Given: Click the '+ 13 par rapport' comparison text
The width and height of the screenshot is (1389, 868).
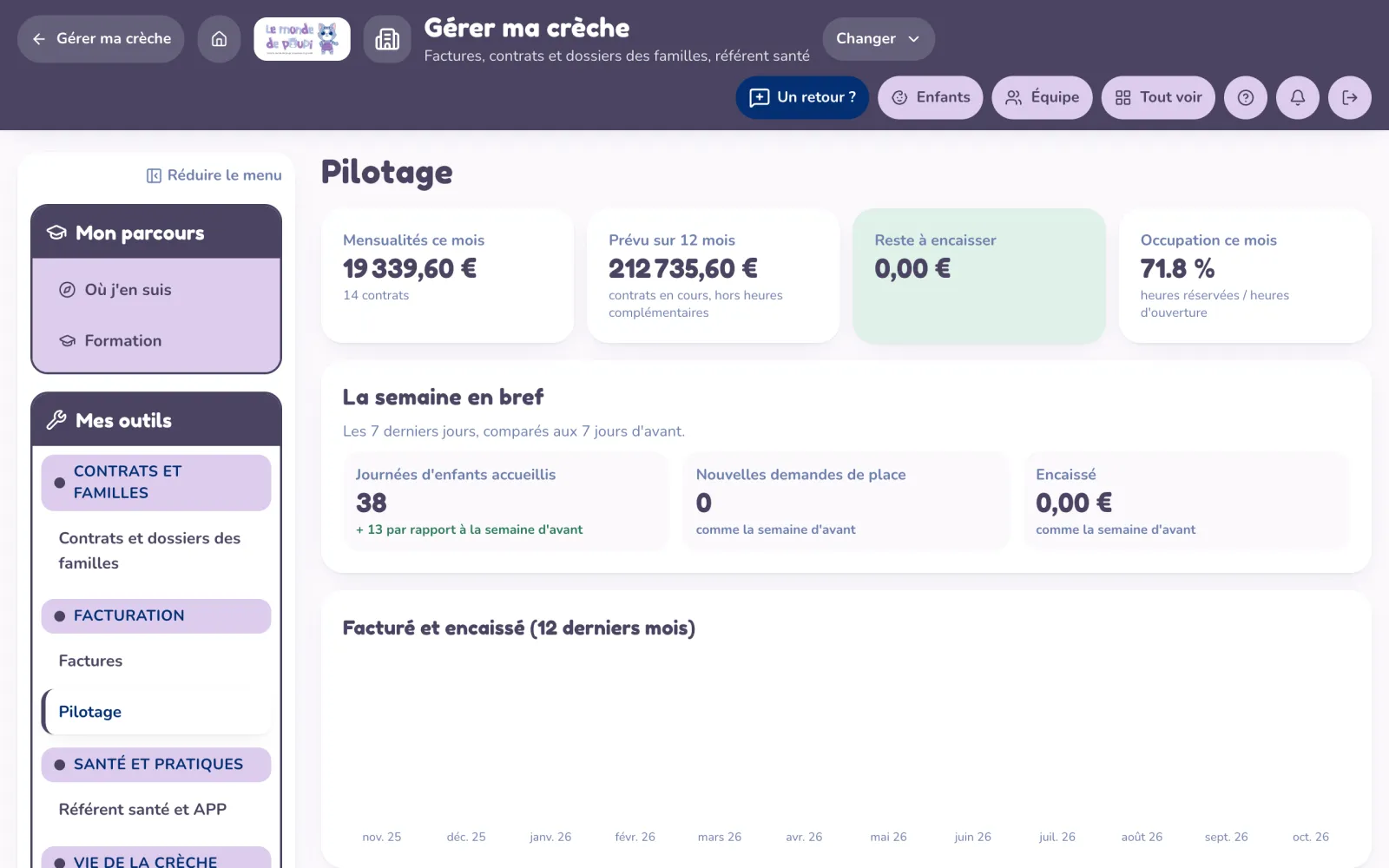Looking at the screenshot, I should 470,529.
